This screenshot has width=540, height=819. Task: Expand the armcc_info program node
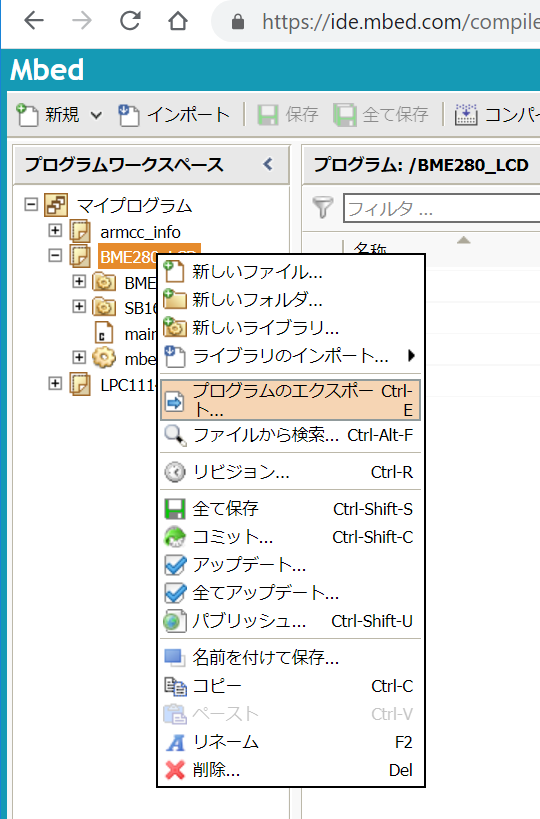pyautogui.click(x=55, y=230)
